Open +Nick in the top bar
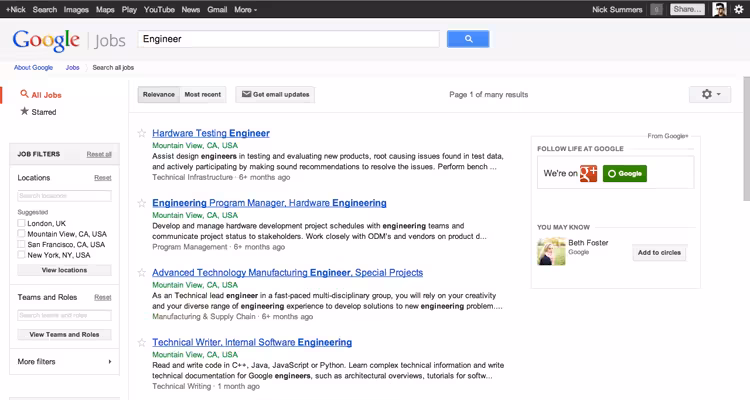 coord(16,10)
